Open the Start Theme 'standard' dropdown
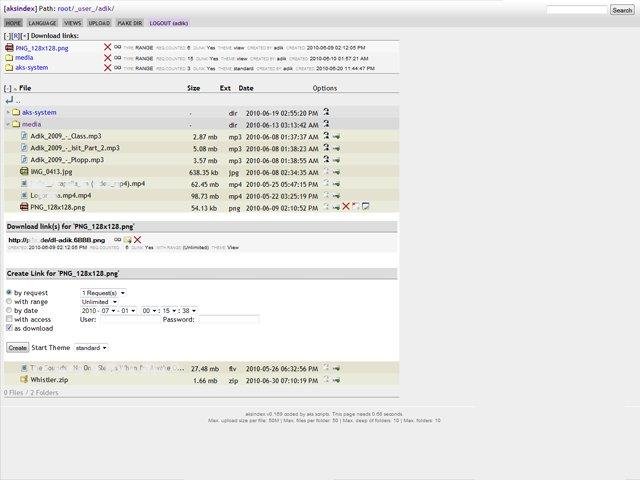 coord(91,348)
